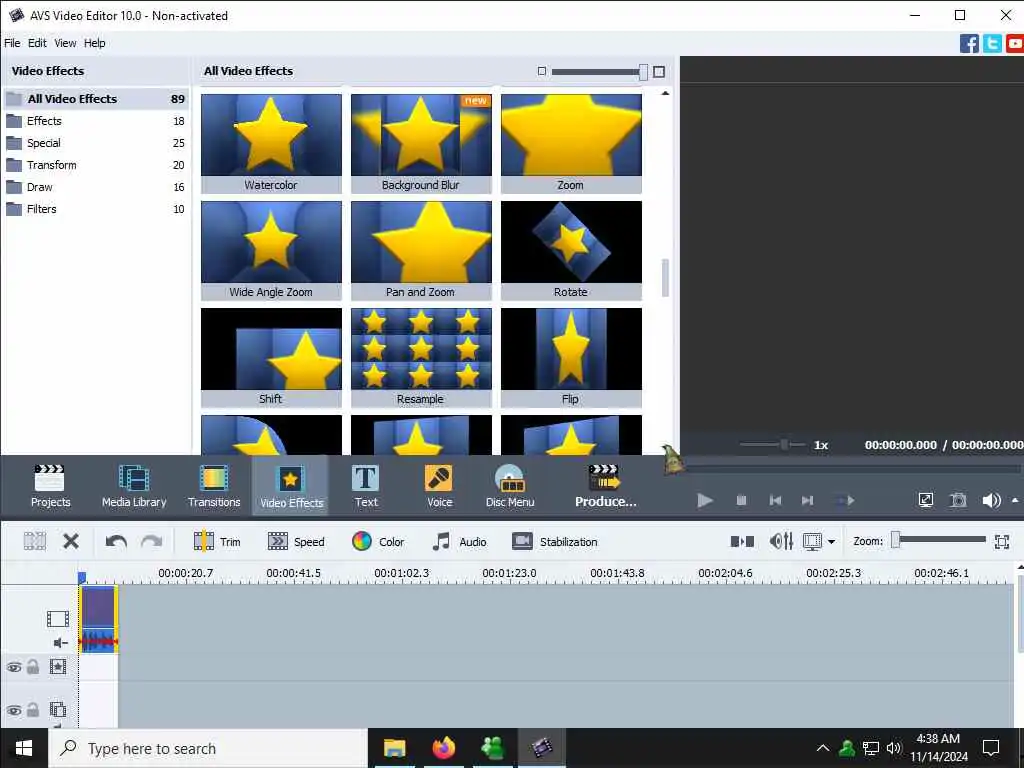Mute the preview volume speaker
Screen dimensions: 1024x768
991,500
